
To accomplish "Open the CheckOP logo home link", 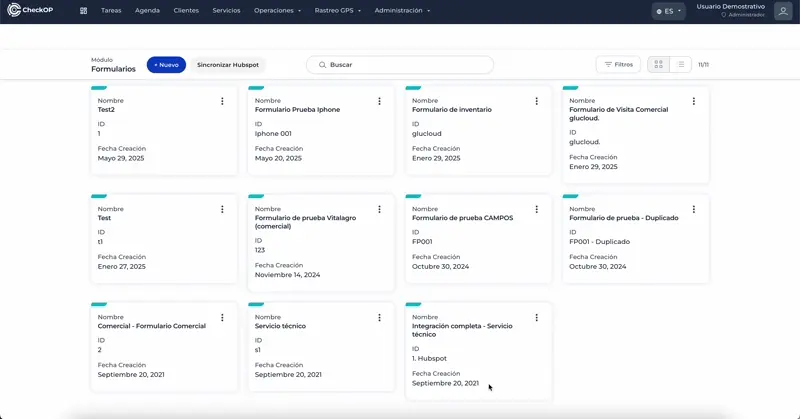I will point(30,10).
